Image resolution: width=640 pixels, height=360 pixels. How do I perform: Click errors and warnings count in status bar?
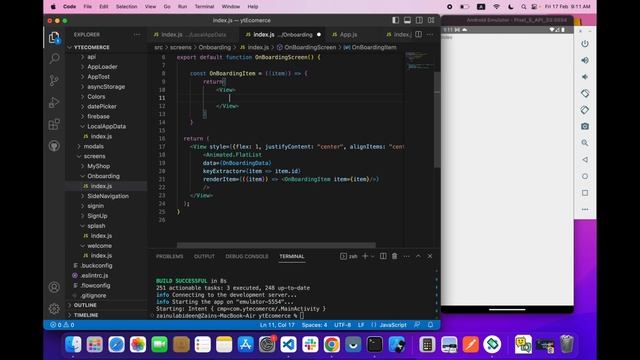(x=62, y=325)
